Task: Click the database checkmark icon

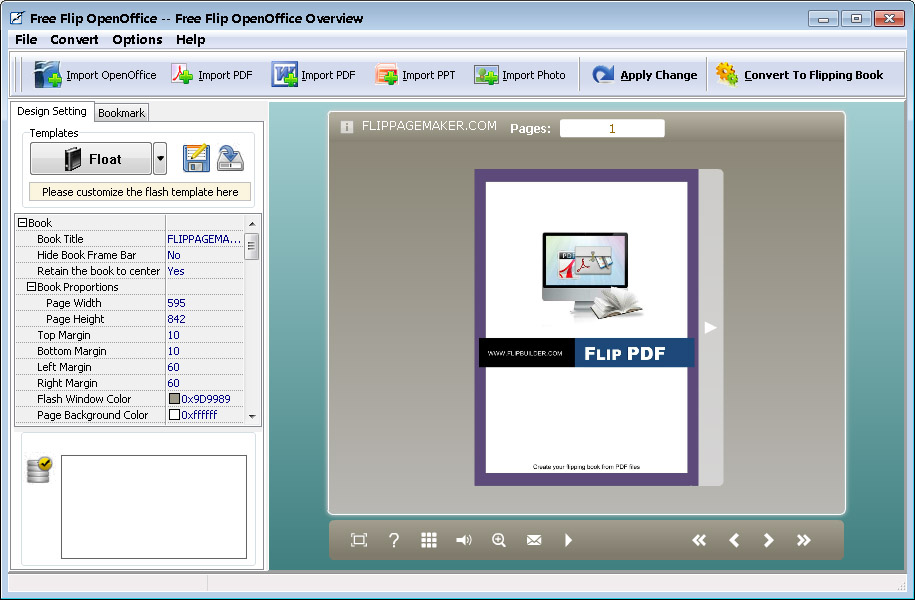Action: pos(39,470)
